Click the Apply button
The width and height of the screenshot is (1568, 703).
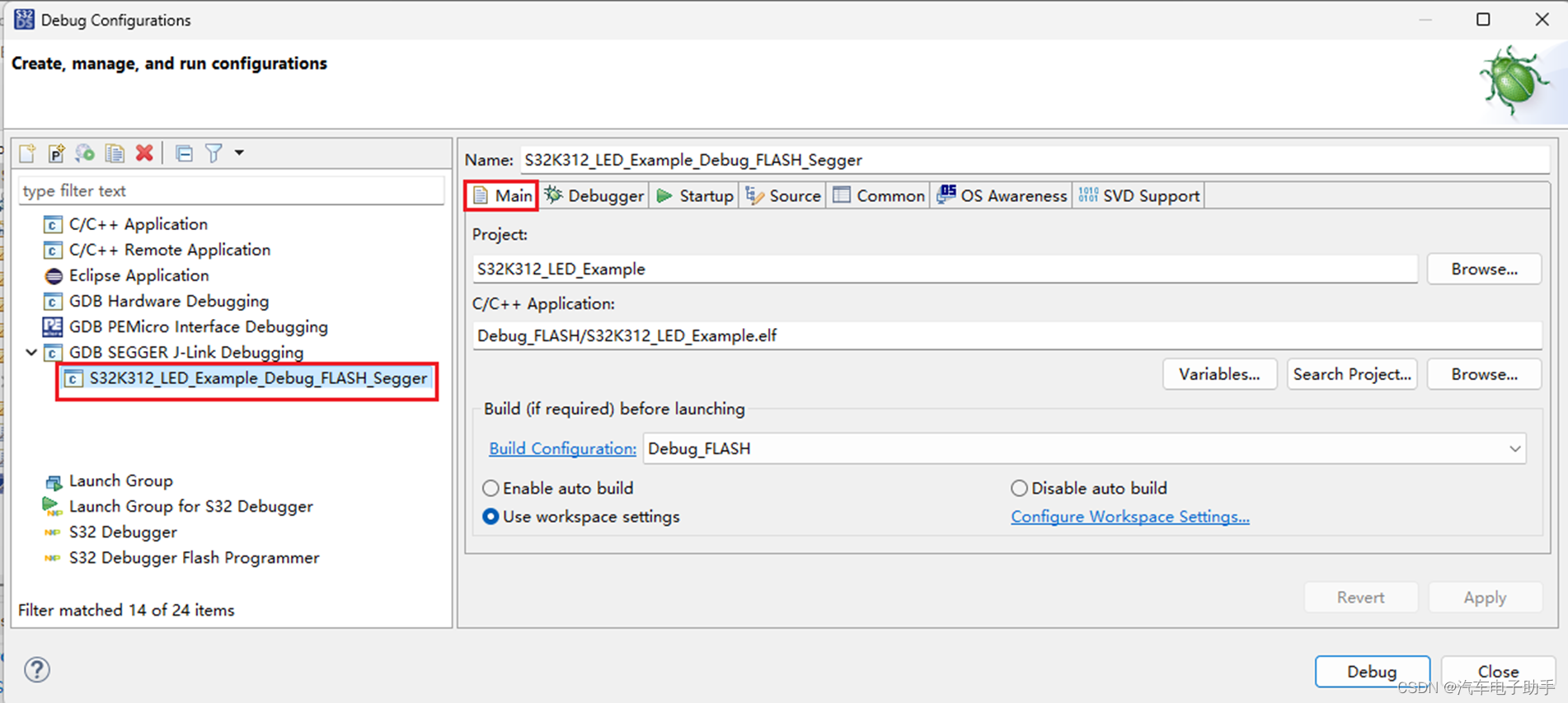click(x=1485, y=598)
